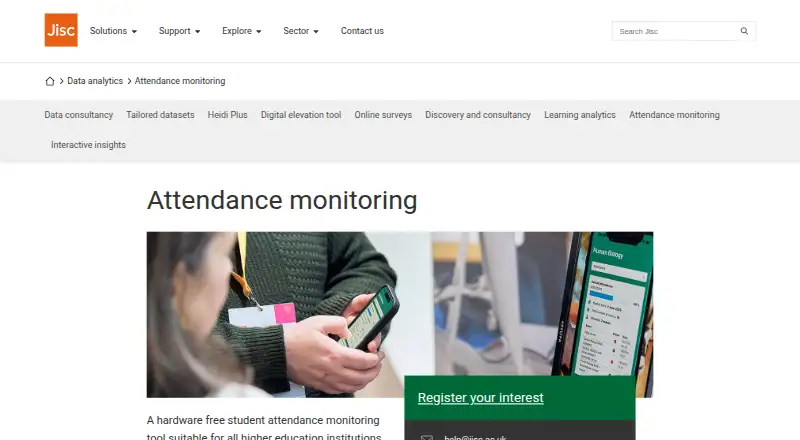Open the Contact us page
Image resolution: width=800 pixels, height=440 pixels.
[x=362, y=31]
